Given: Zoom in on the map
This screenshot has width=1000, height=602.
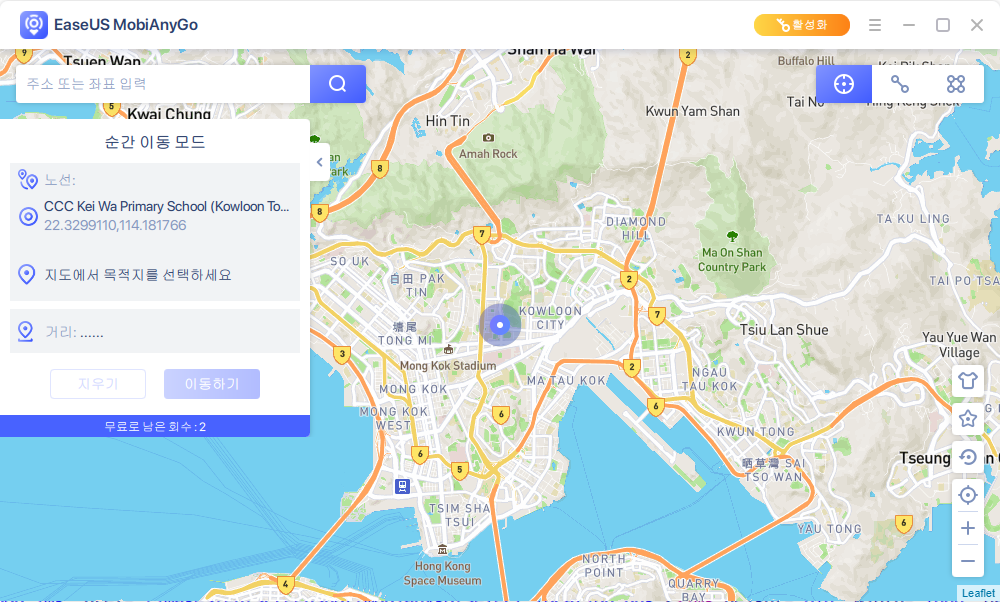Looking at the screenshot, I should tap(967, 528).
